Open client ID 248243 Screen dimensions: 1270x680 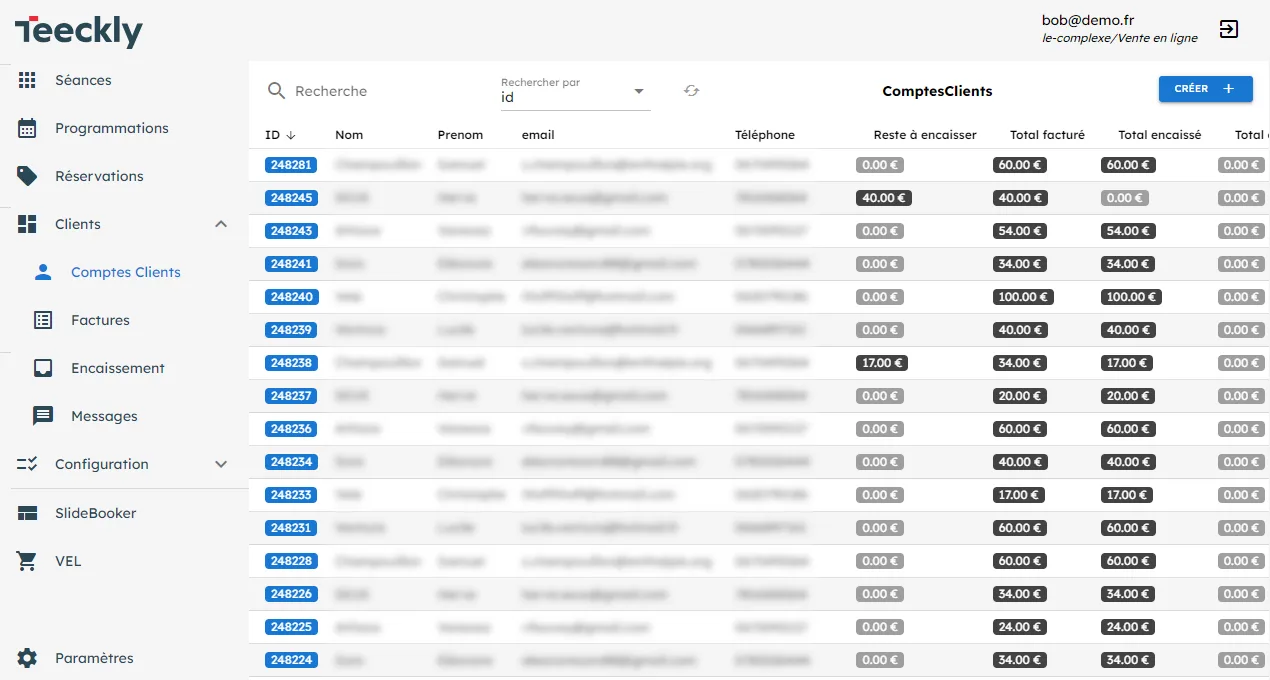pos(291,231)
